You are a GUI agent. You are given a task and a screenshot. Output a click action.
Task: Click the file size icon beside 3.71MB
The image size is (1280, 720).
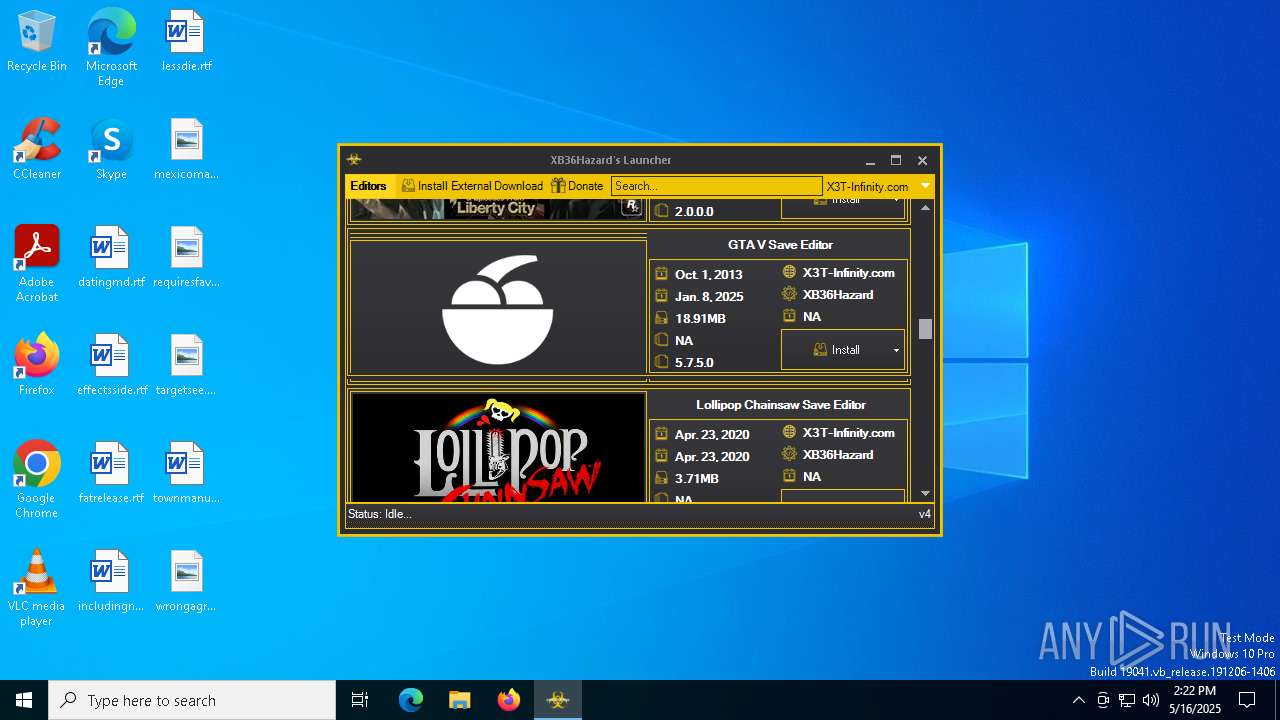pyautogui.click(x=661, y=478)
